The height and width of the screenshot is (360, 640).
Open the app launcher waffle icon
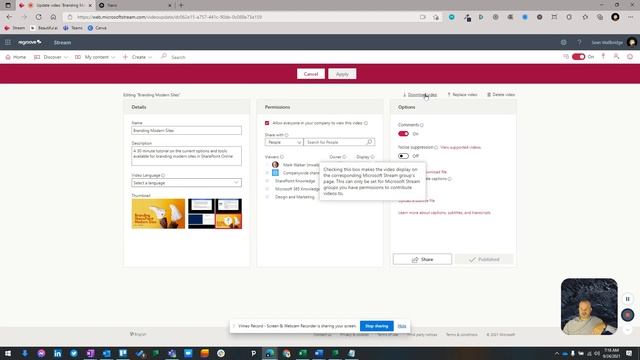[8, 42]
